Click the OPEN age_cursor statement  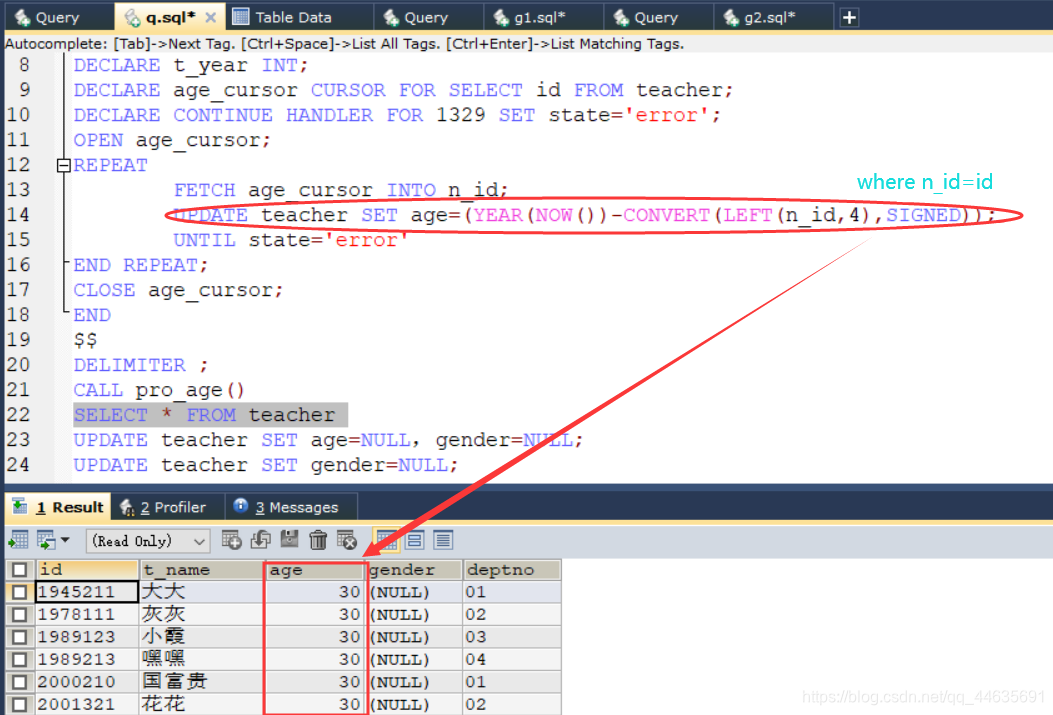click(x=172, y=140)
